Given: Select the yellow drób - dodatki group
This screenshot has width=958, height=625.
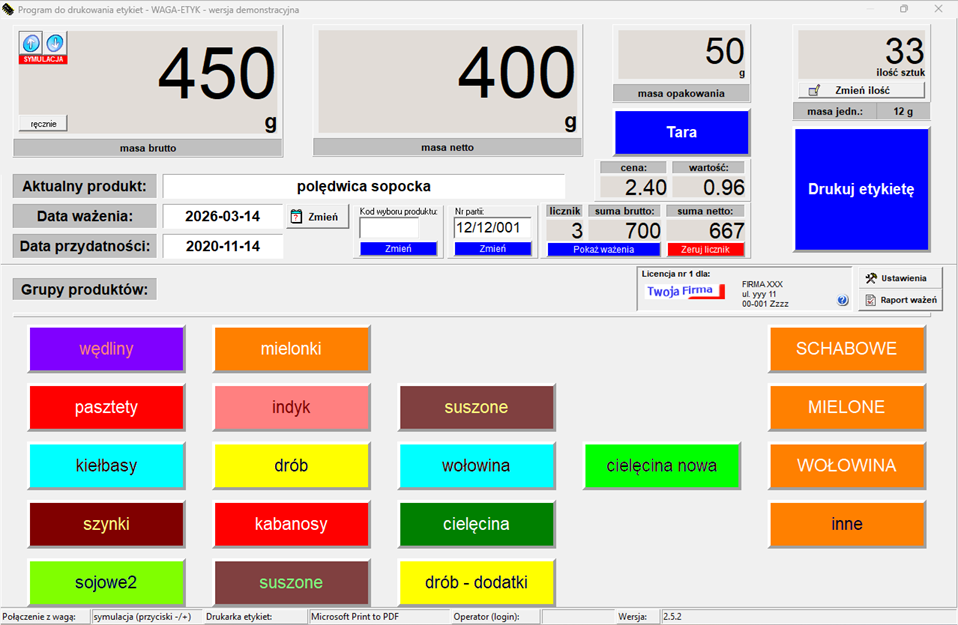Looking at the screenshot, I should click(476, 582).
